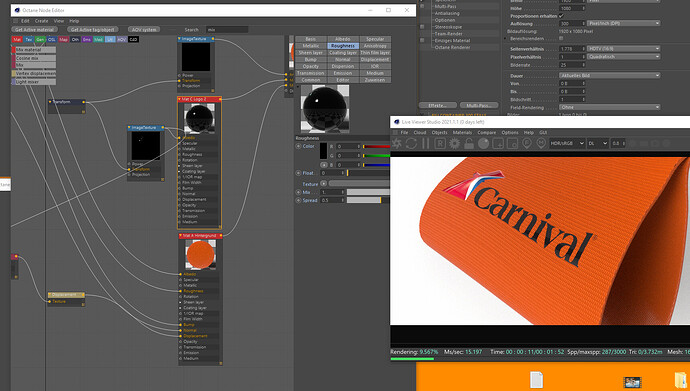Click the material picker pin icon

pyautogui.click(x=541, y=143)
